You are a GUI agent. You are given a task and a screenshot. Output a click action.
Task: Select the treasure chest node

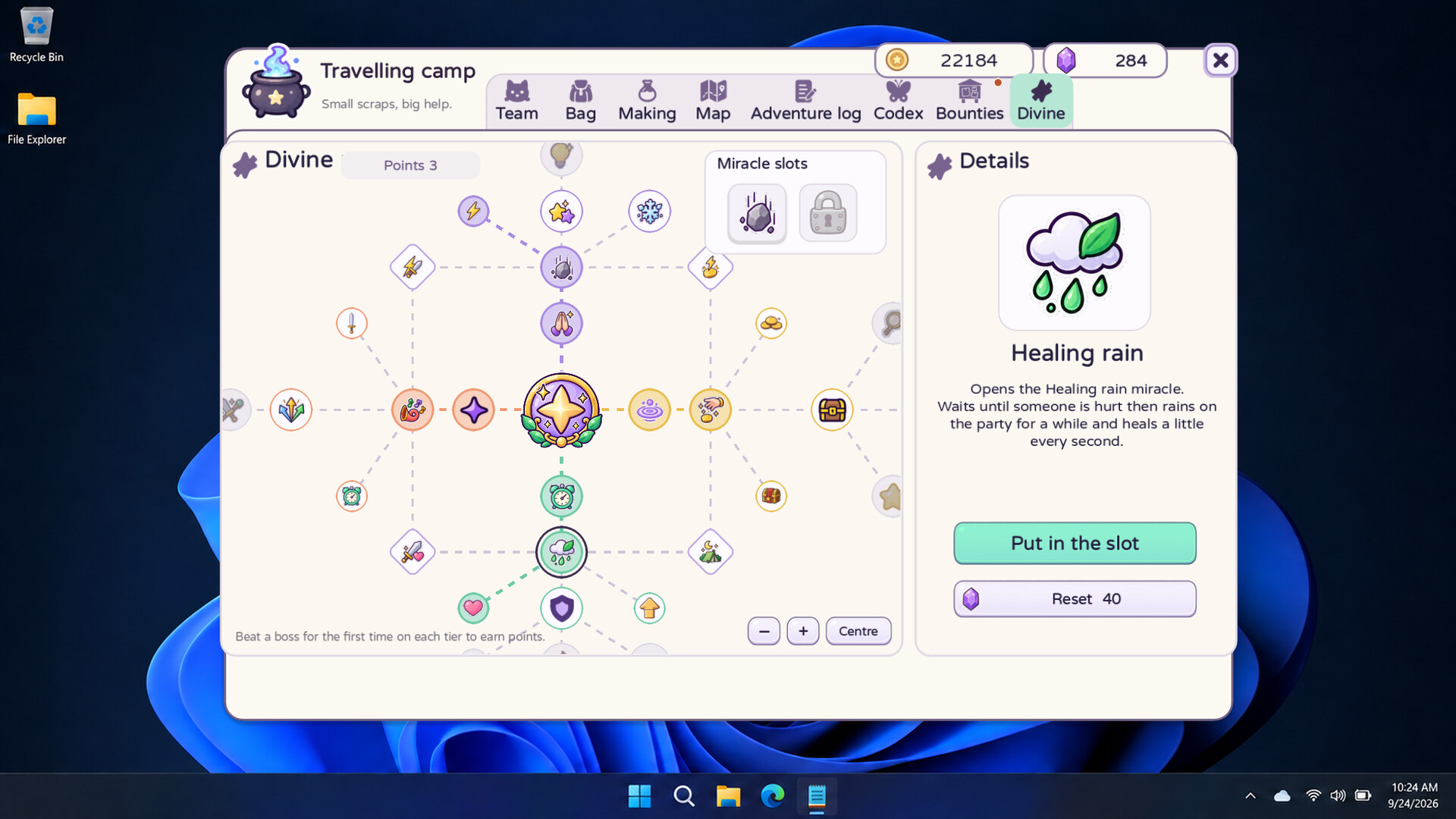point(832,410)
